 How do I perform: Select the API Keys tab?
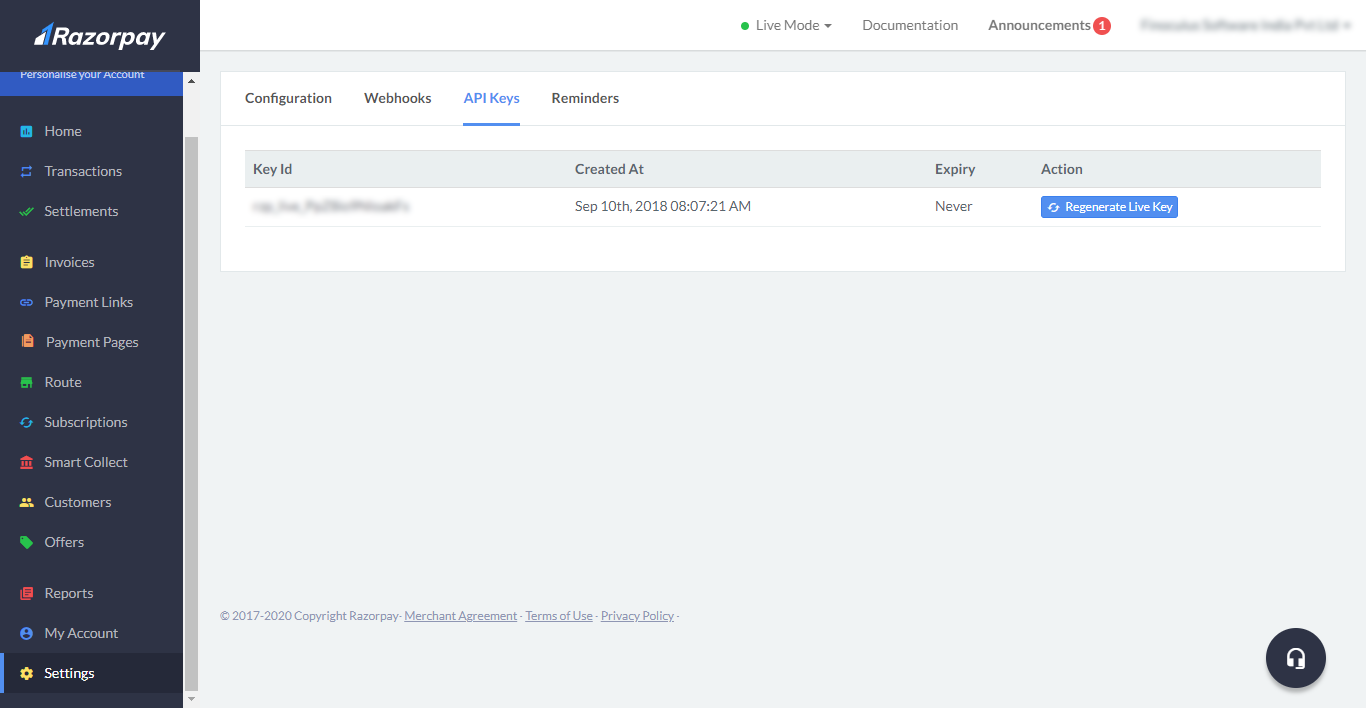491,98
